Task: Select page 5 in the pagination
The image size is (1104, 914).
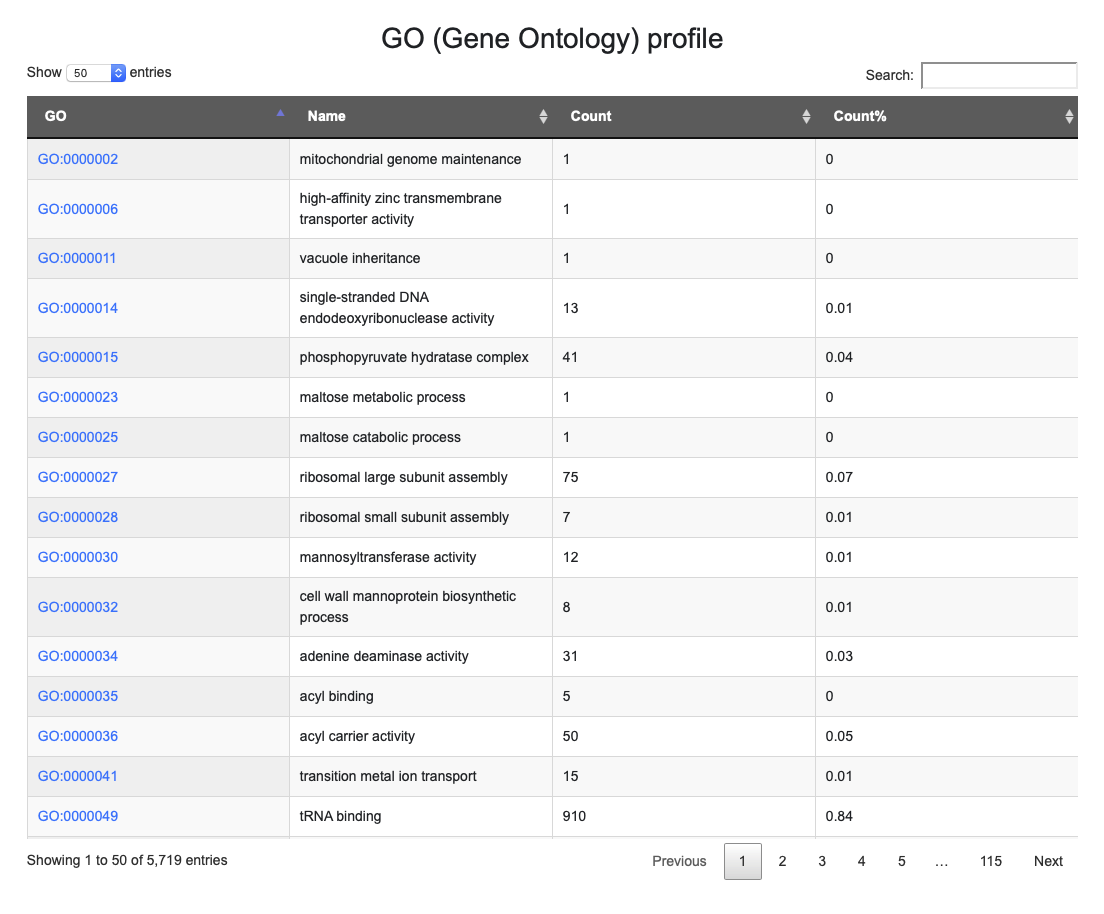Action: pyautogui.click(x=901, y=861)
